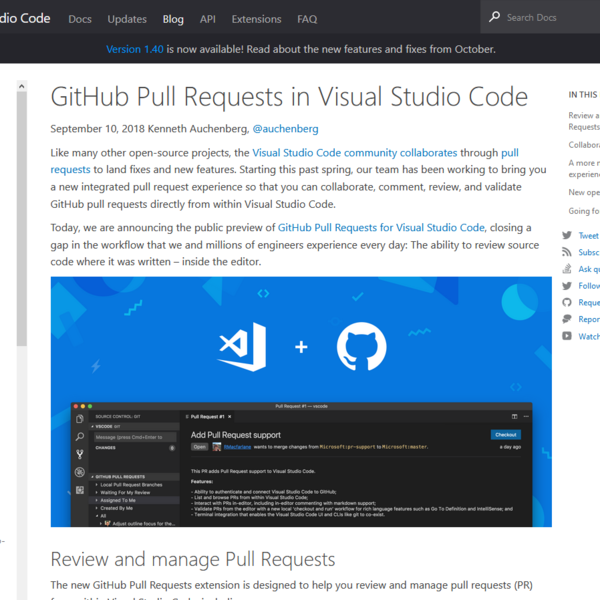
Task: Open the FAQ navigation item
Action: [x=307, y=19]
